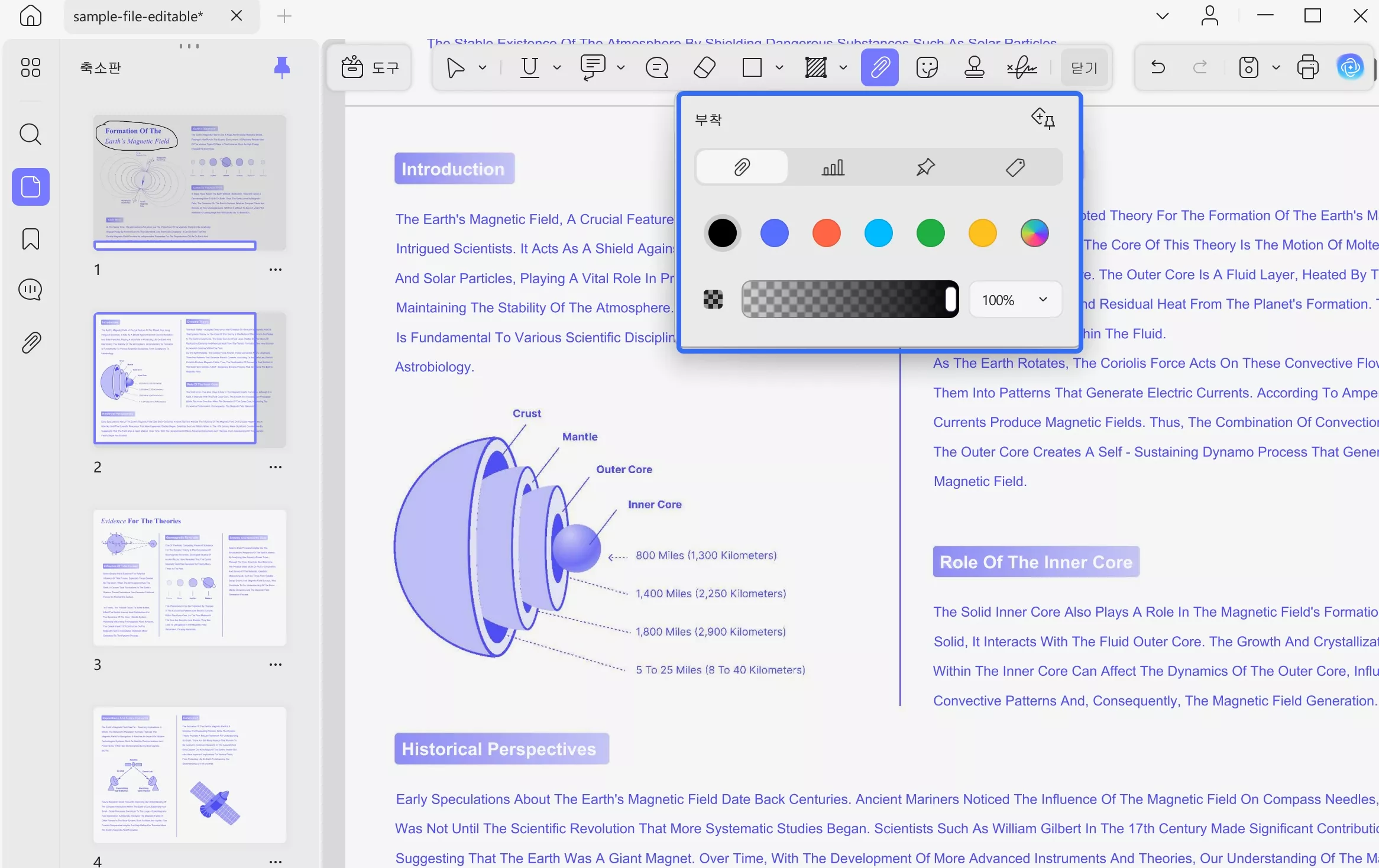
Task: Open more options for page 3
Action: click(276, 665)
